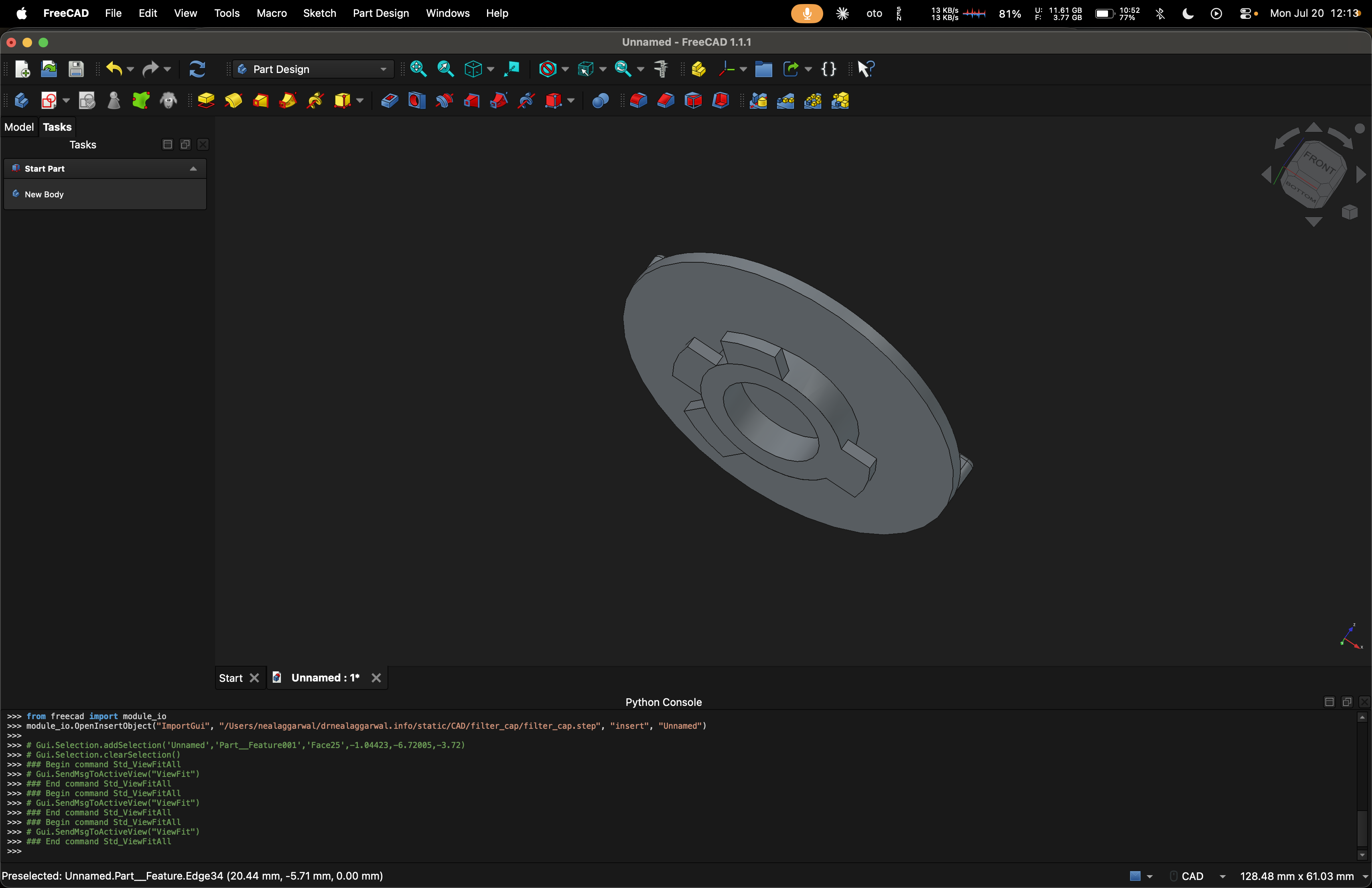
Task: Open the Boolean operation tool
Action: coord(600,101)
